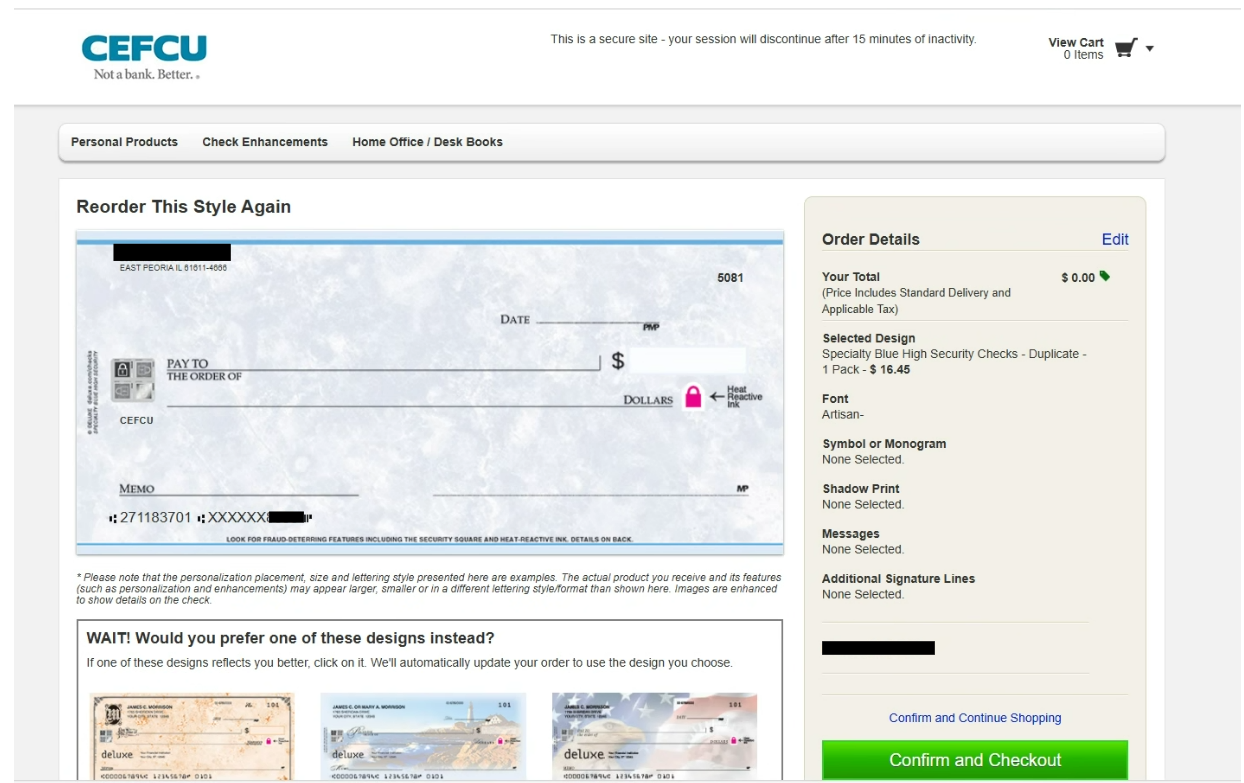This screenshot has height=783, width=1244.
Task: Click the Edit link in Order Details
Action: click(x=1115, y=239)
